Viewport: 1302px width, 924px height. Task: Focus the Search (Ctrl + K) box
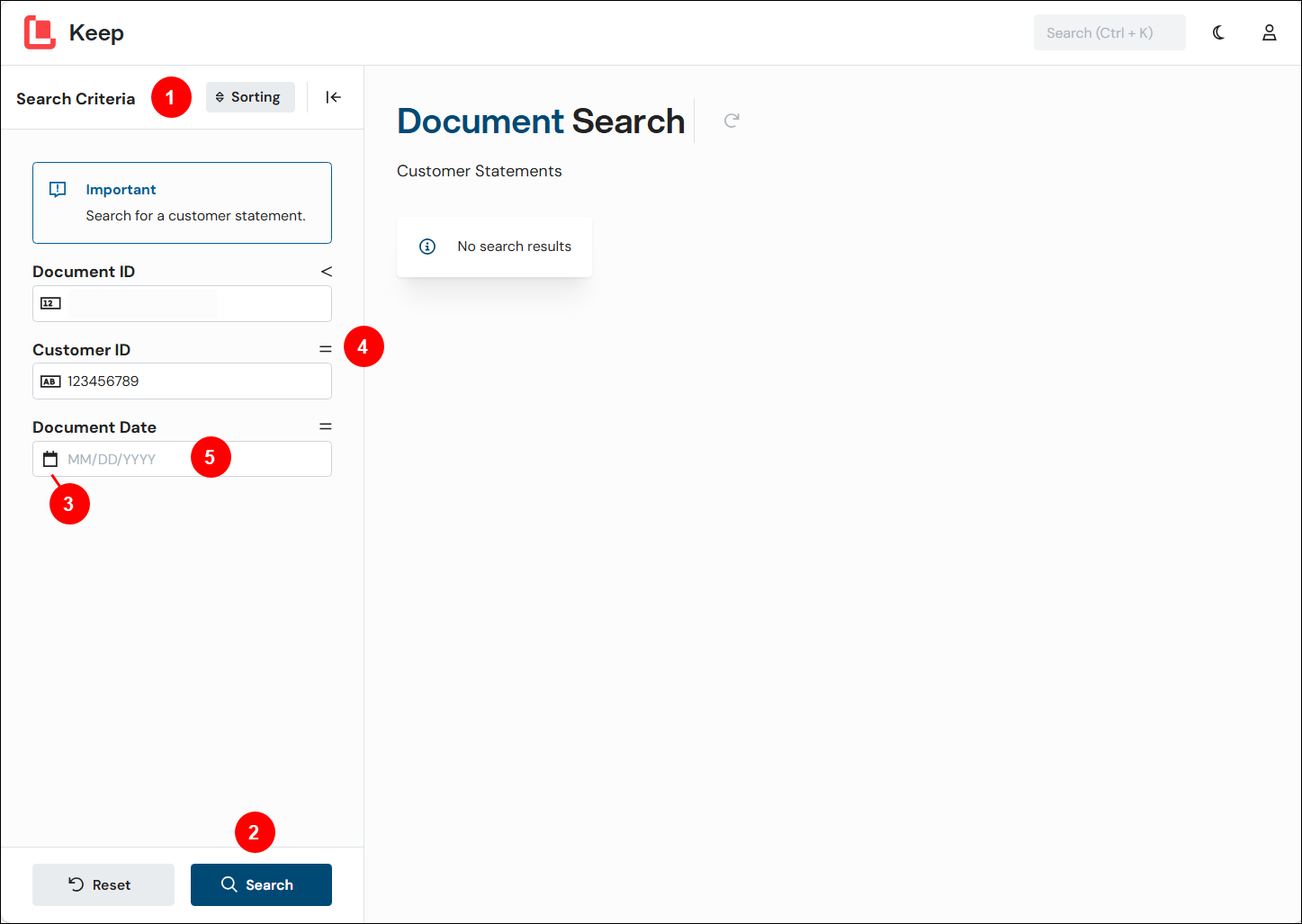pyautogui.click(x=1109, y=32)
